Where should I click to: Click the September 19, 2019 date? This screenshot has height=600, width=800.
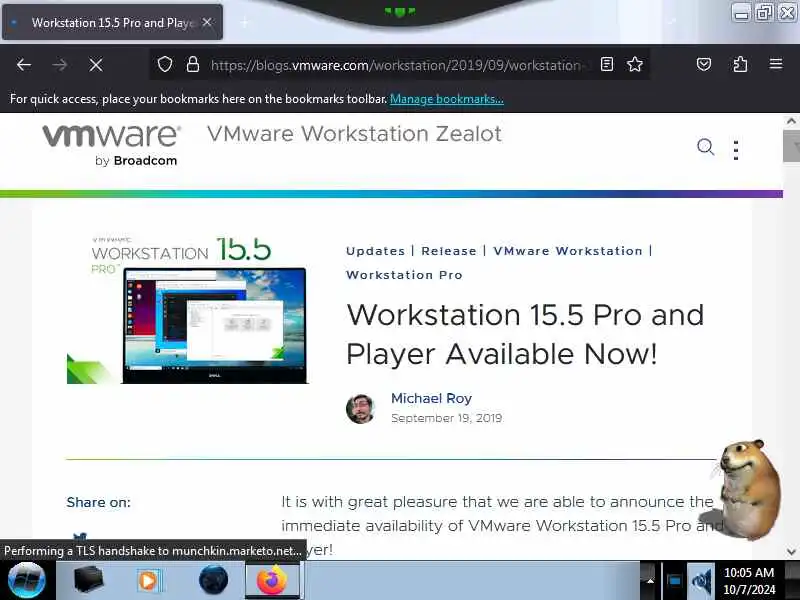446,418
